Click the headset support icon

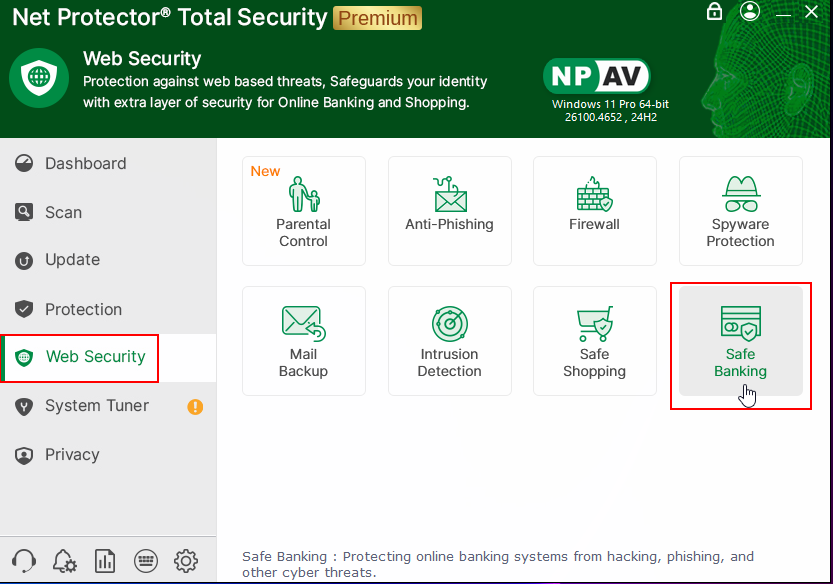click(24, 560)
